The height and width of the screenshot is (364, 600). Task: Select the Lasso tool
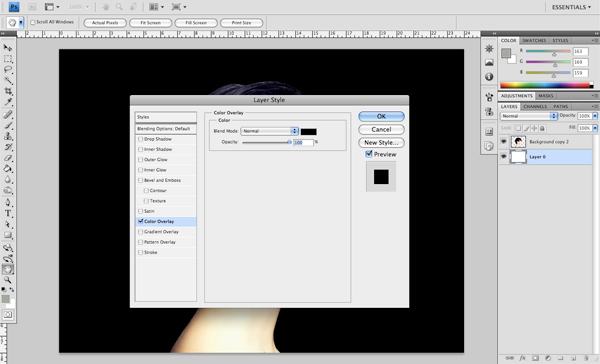[8, 70]
